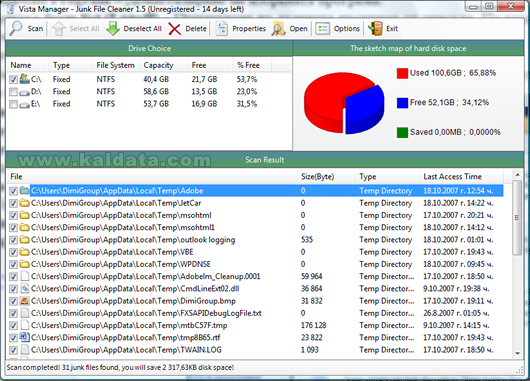Click the tmp8B65.rtf Word document icon

(24, 337)
